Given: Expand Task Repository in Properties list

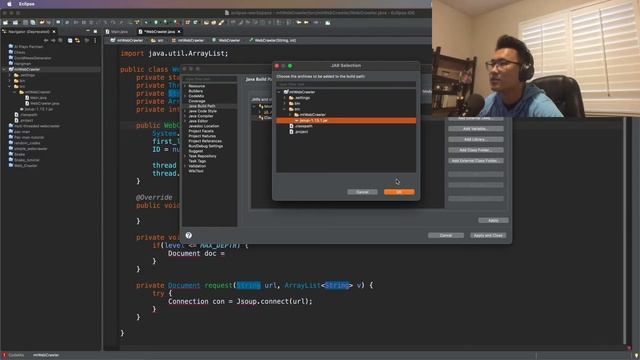Looking at the screenshot, I should click(x=185, y=156).
